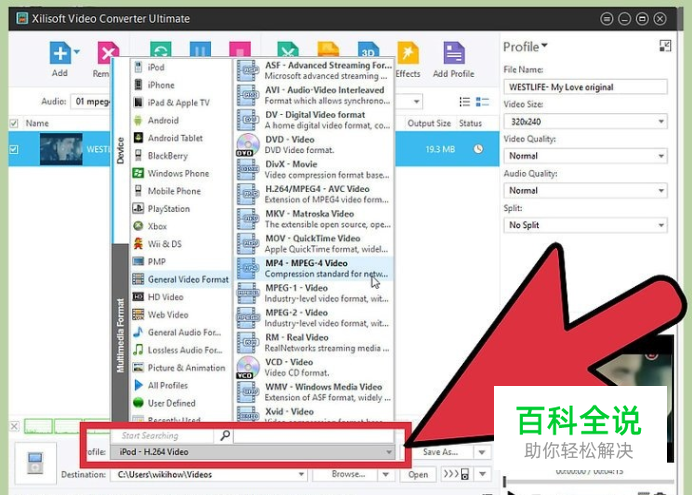692x495 pixels.
Task: Open Web Video category
Action: pos(181,314)
